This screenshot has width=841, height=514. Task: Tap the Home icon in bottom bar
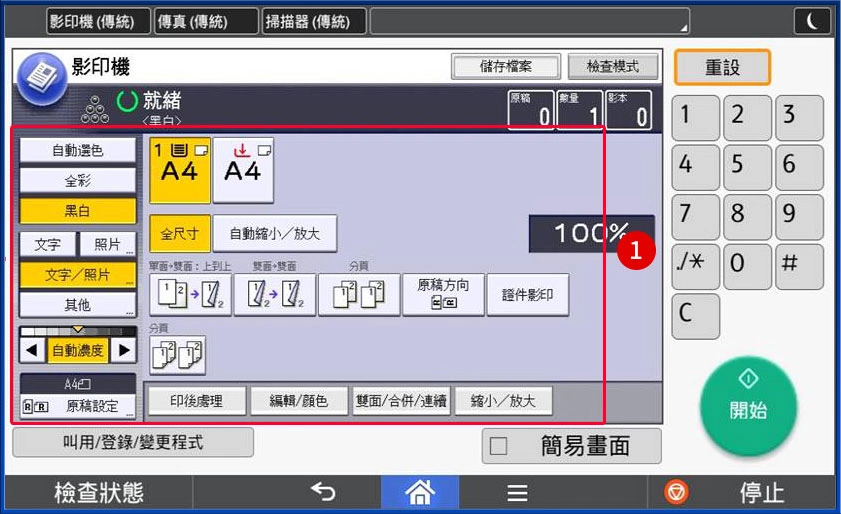pos(420,492)
